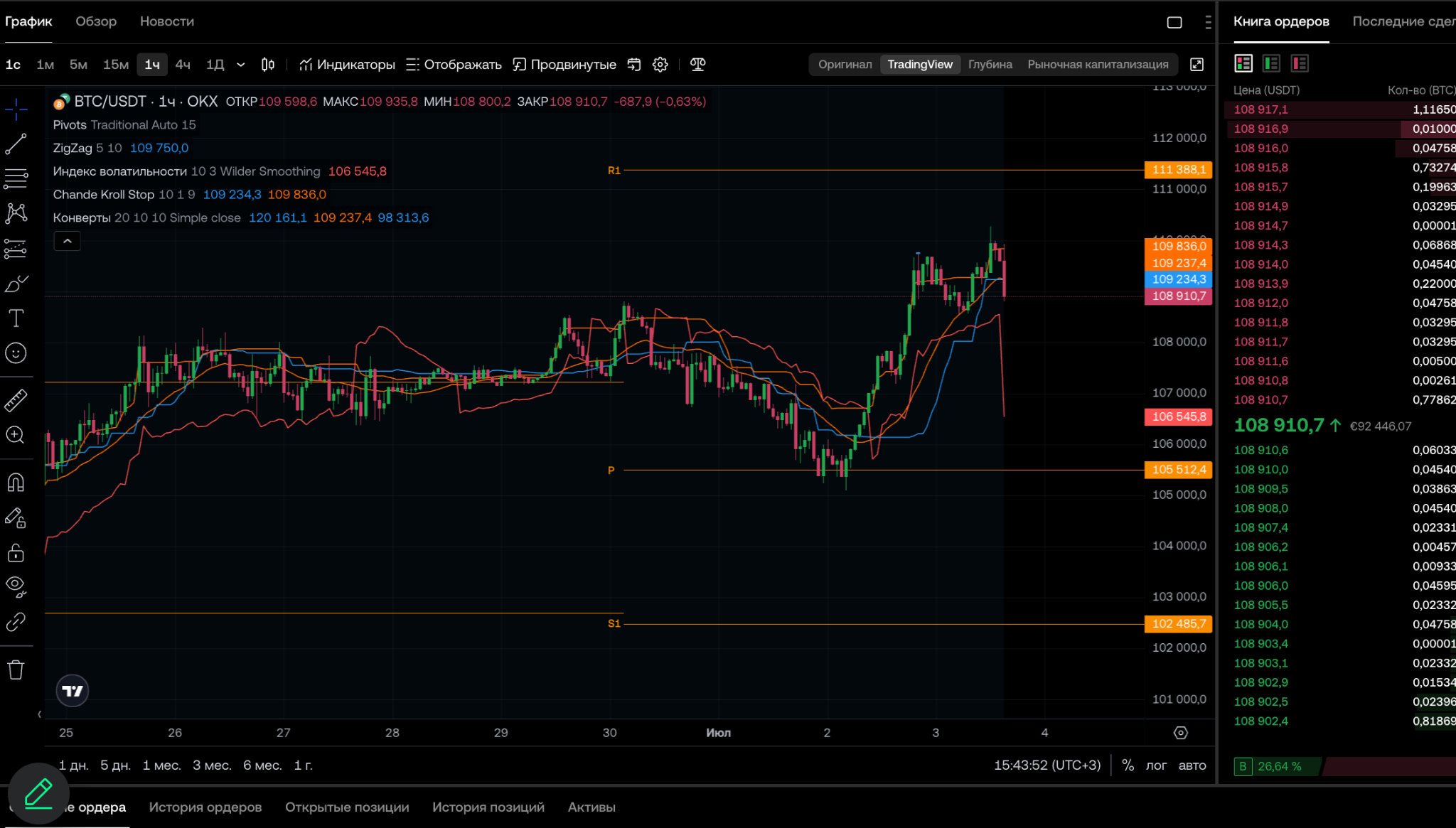Select the crosshair cursor tool
This screenshot has width=1456, height=828.
tap(16, 109)
